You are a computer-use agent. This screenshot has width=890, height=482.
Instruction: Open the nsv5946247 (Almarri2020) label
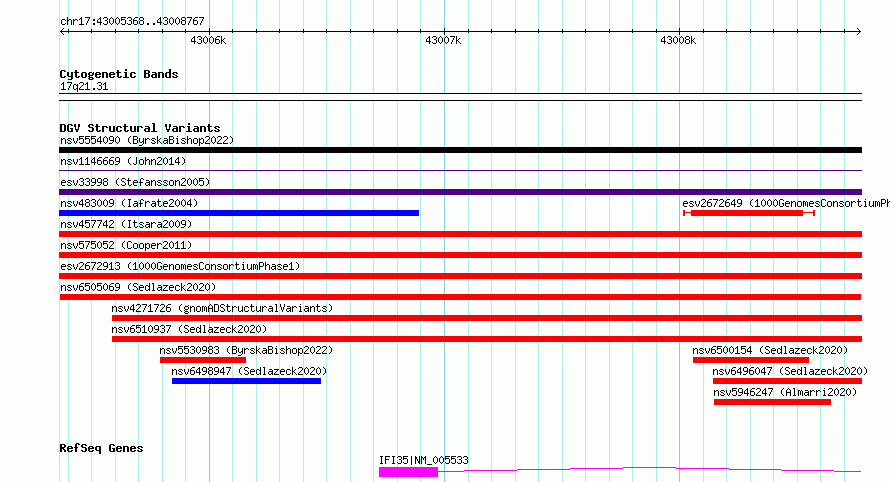785,392
